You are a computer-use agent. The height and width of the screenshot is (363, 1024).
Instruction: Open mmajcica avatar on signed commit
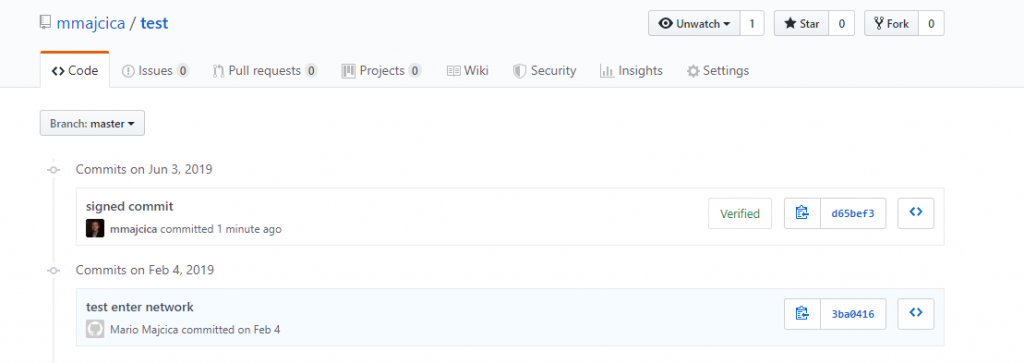pyautogui.click(x=95, y=229)
